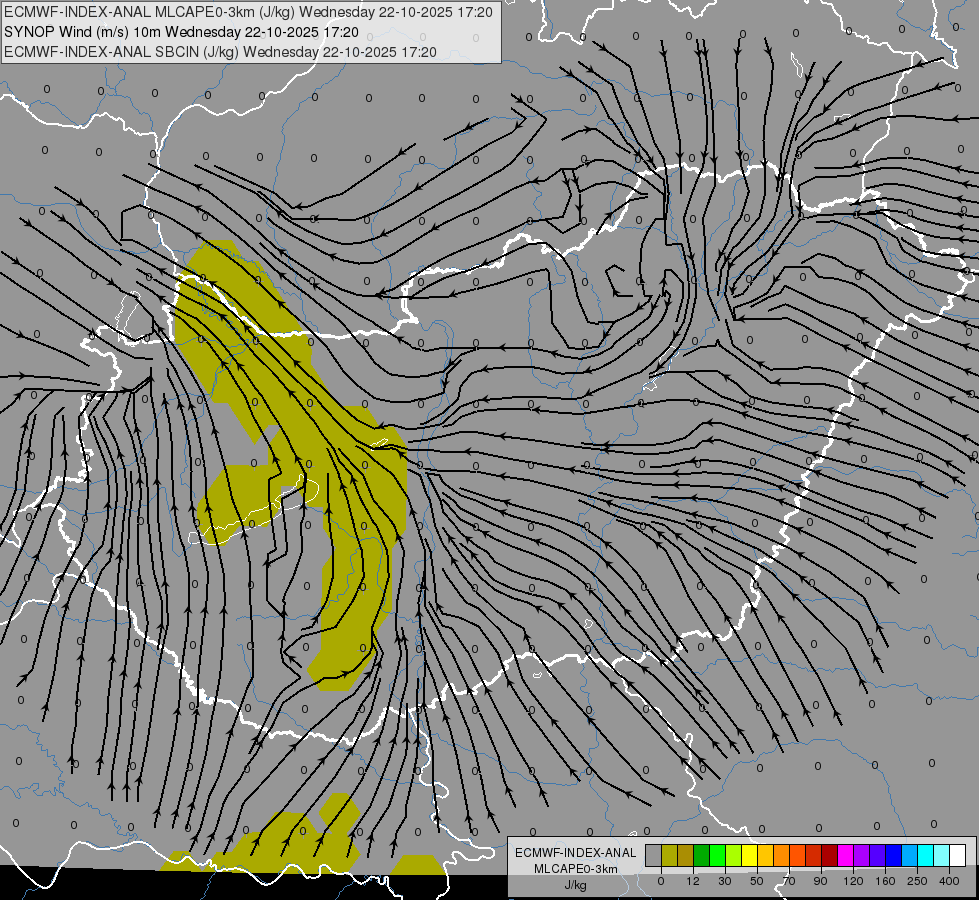Click the legend value 250
Image resolution: width=979 pixels, height=900 pixels.
917,881
